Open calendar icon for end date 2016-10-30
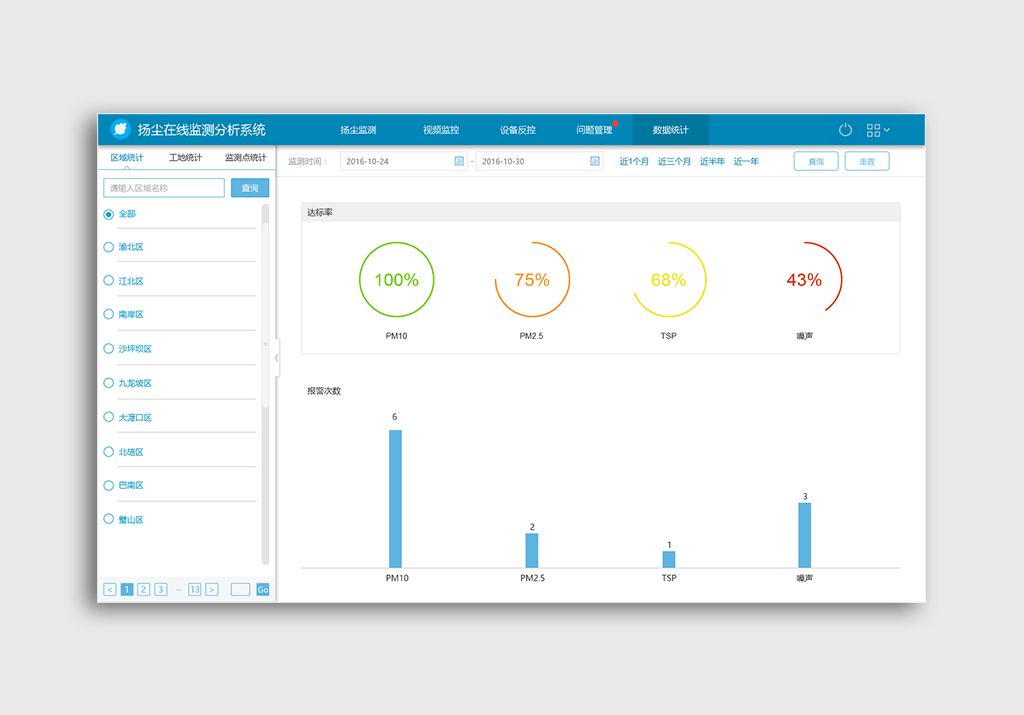Screen dimensions: 1024x715 [x=595, y=161]
